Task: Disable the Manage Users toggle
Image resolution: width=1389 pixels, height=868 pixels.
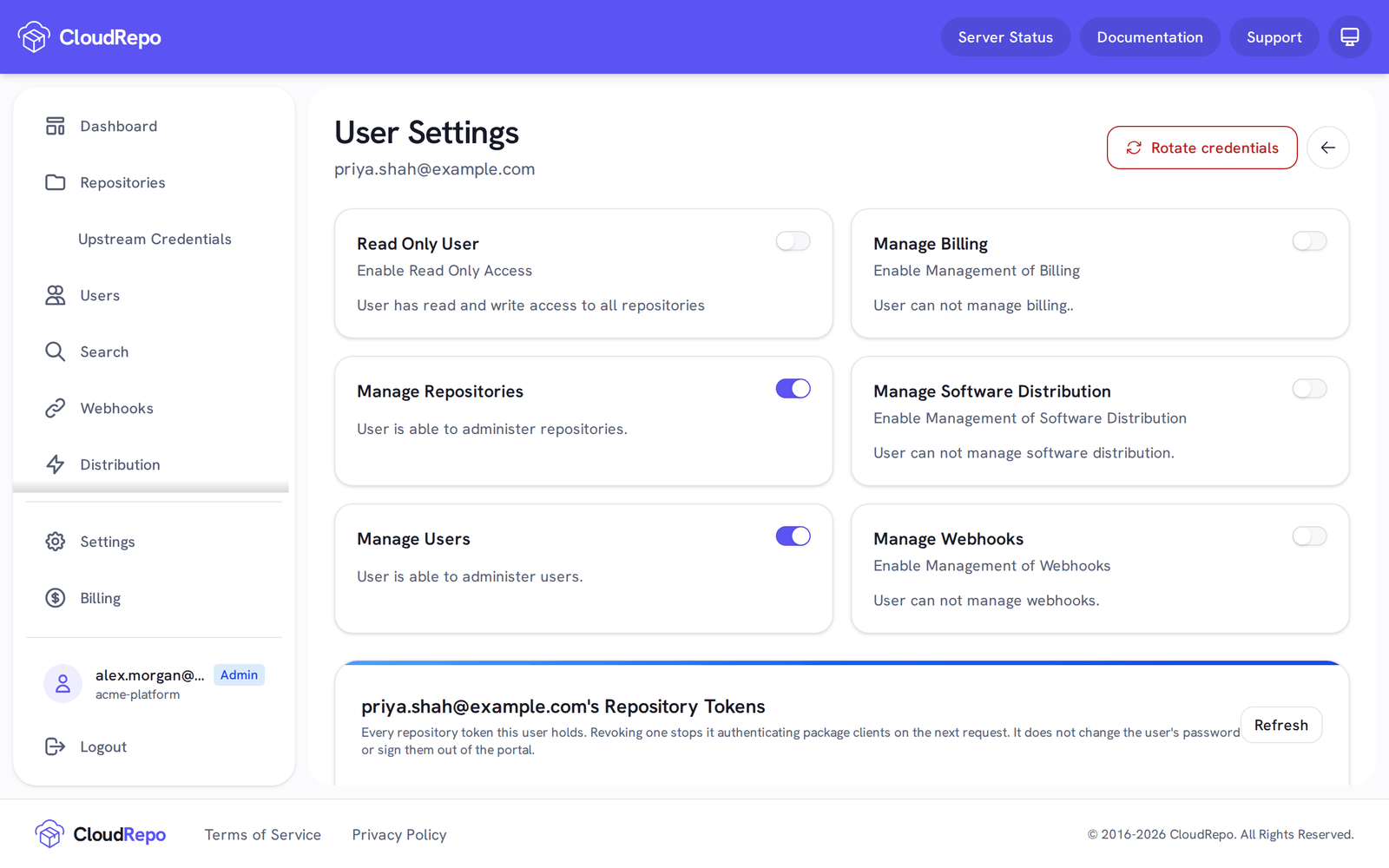Action: 793,536
